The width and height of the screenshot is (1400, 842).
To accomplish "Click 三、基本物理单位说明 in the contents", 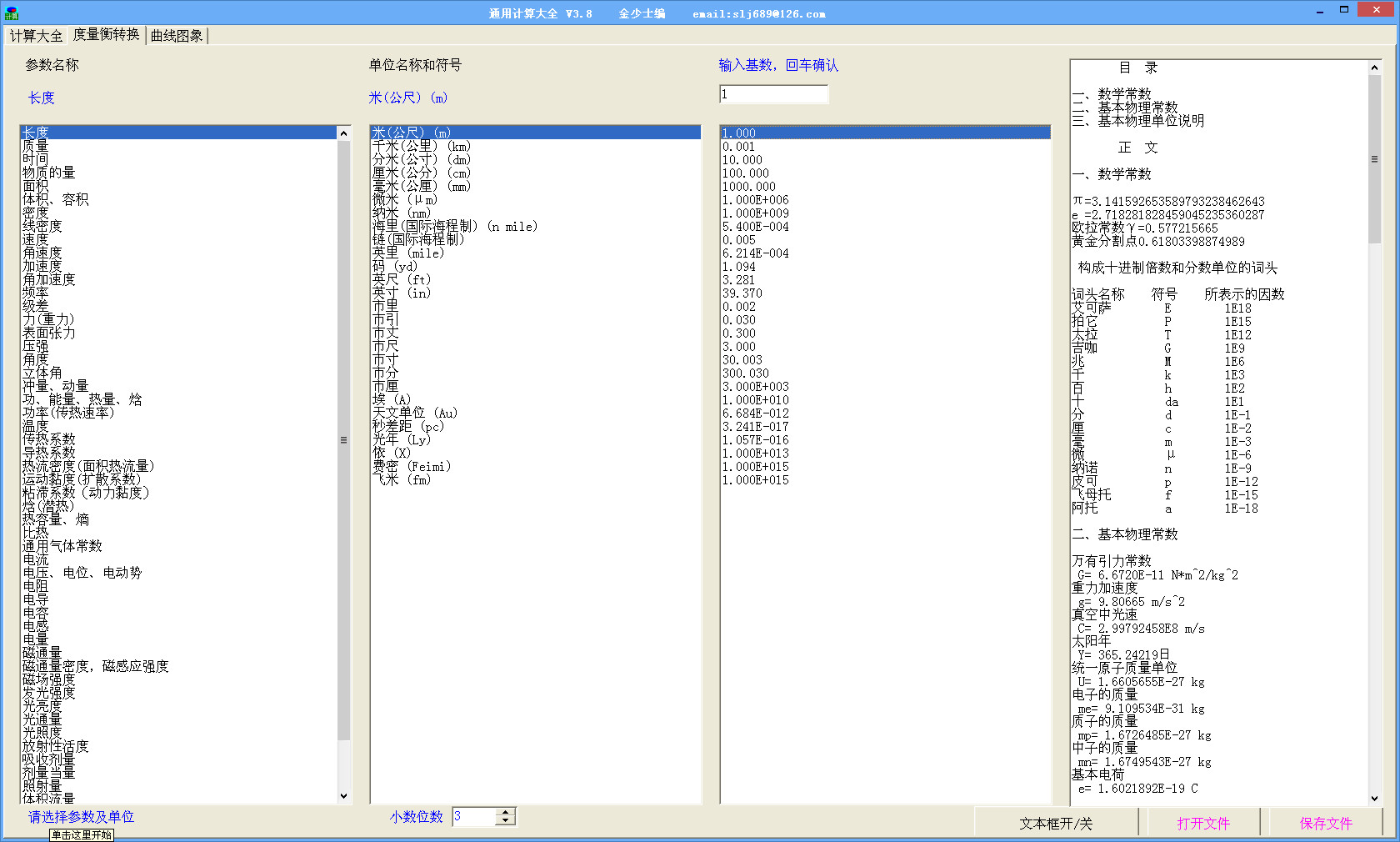I will (1138, 121).
